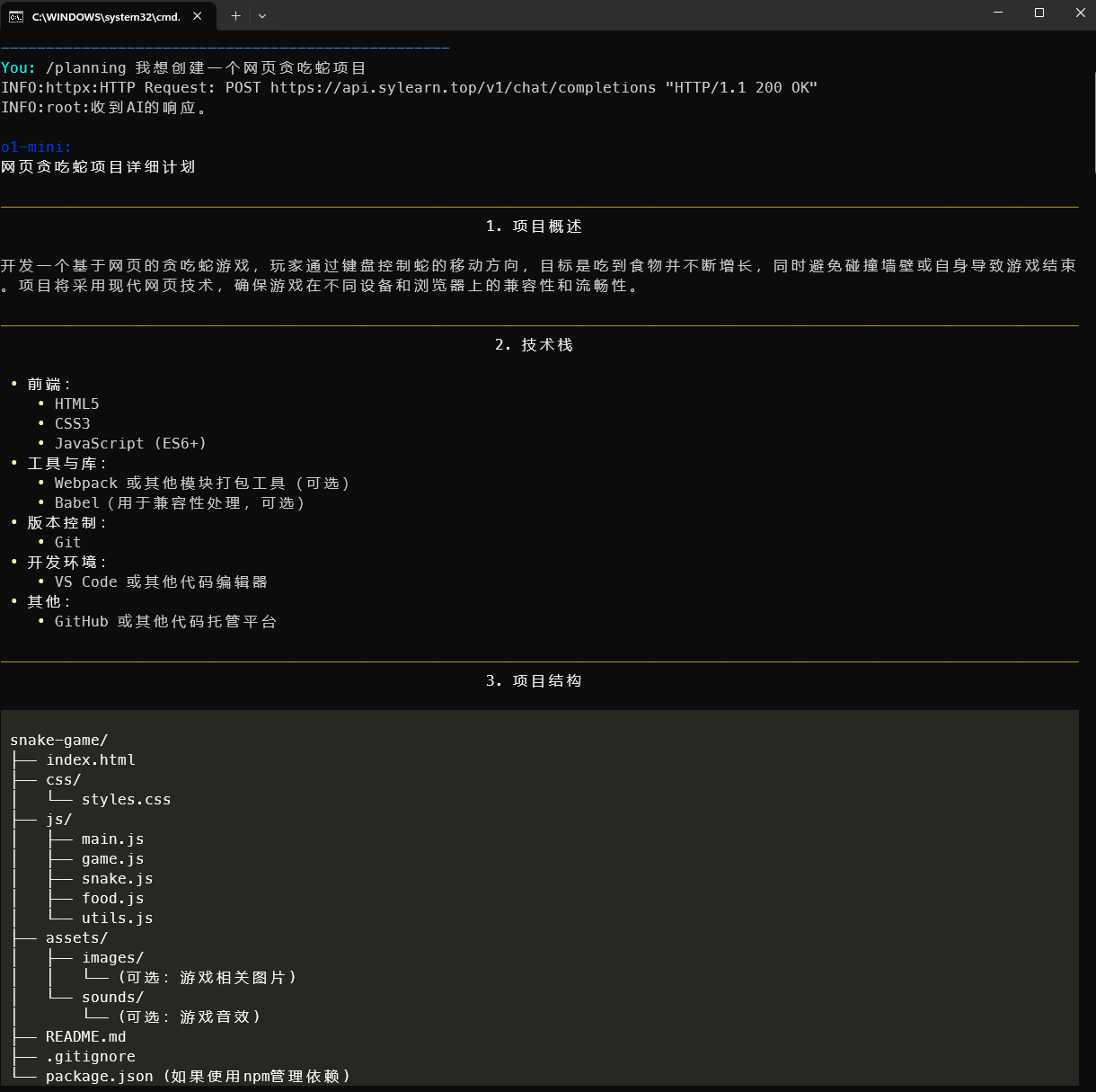
Task: Click 'styles.css' under the css folder
Action: (126, 799)
